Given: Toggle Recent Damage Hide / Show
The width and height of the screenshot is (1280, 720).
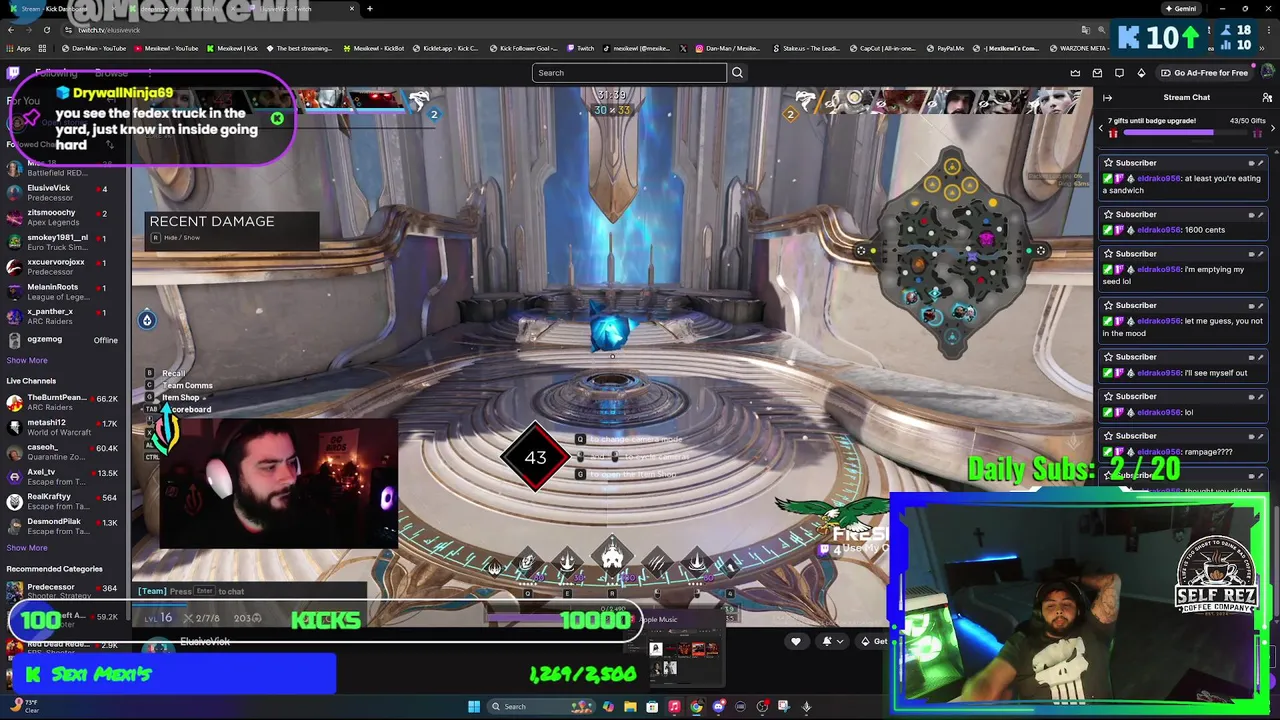Looking at the screenshot, I should [x=176, y=238].
